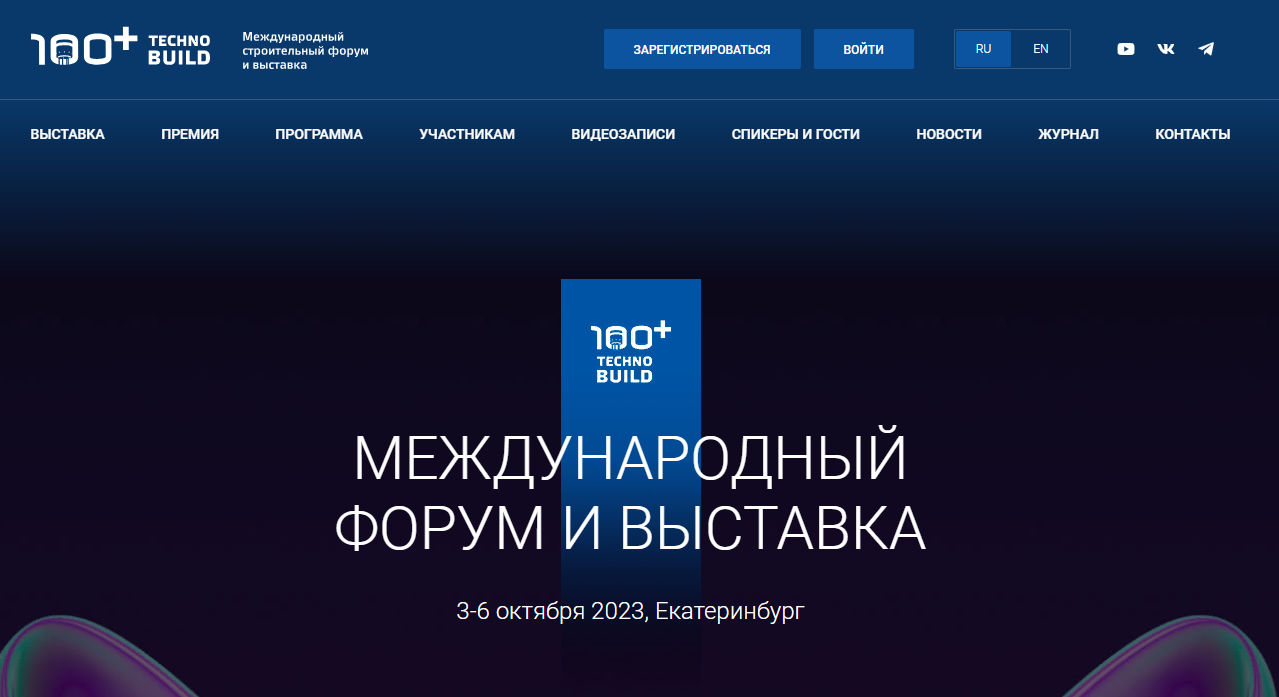Switch site language to EN
Screen dimensions: 1279x697
click(x=1040, y=49)
